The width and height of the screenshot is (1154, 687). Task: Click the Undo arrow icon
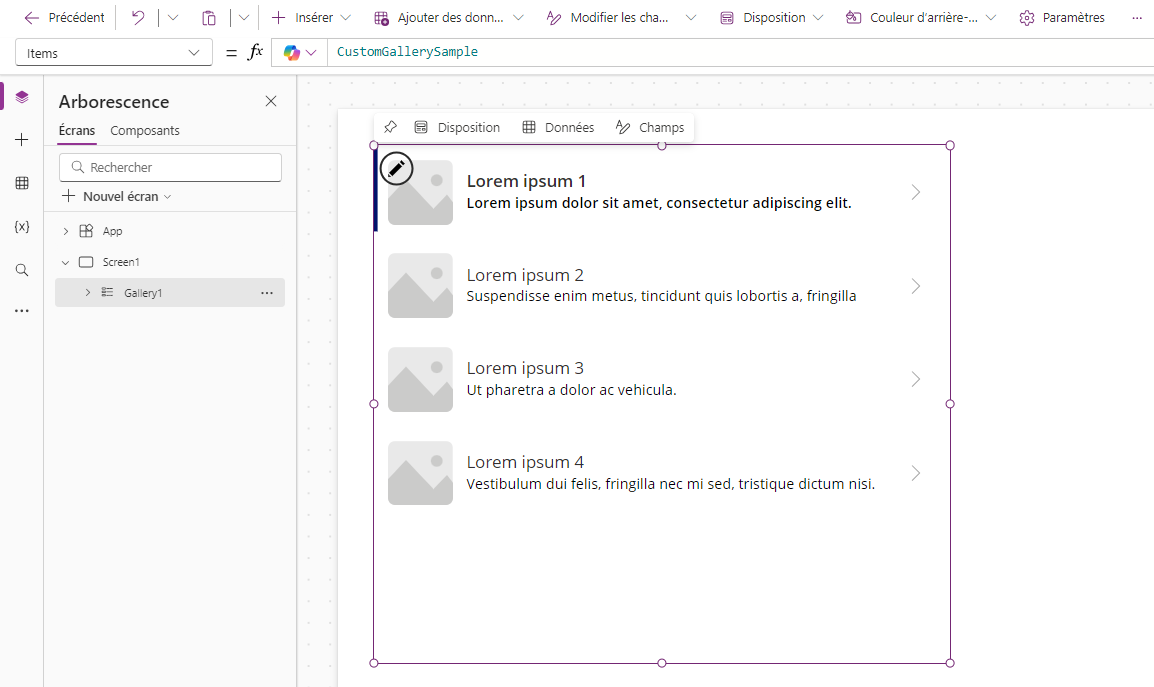[138, 18]
